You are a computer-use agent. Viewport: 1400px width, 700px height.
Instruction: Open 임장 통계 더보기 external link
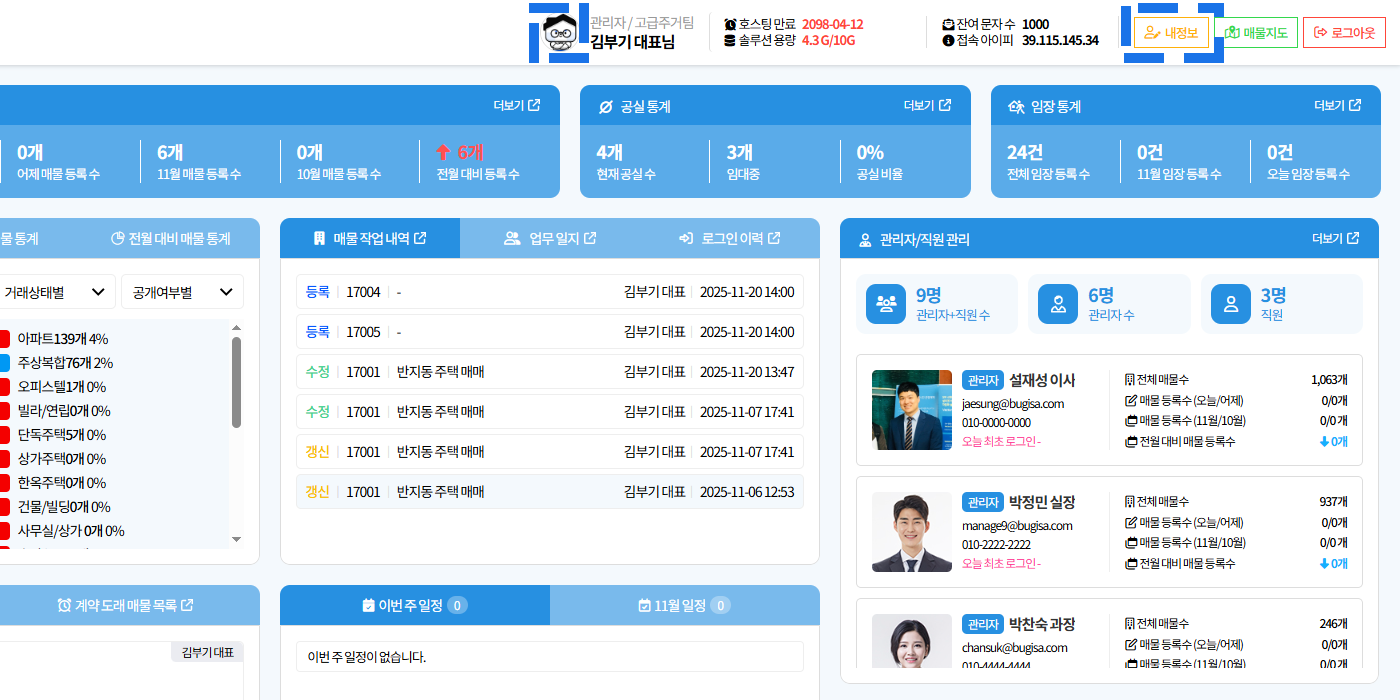(x=1337, y=106)
